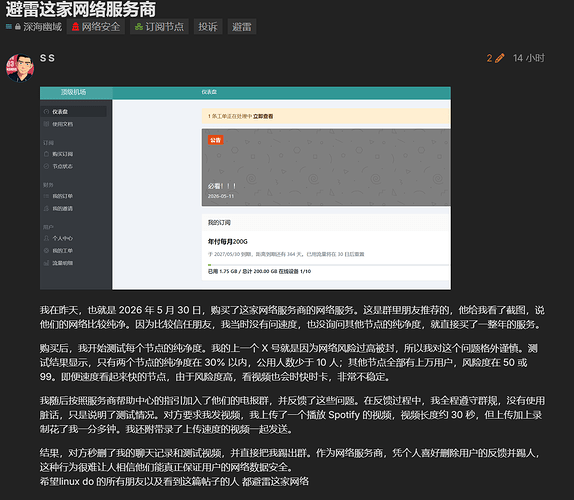The image size is (574, 500).
Task: Open the 投诉 tag
Action: (x=208, y=27)
